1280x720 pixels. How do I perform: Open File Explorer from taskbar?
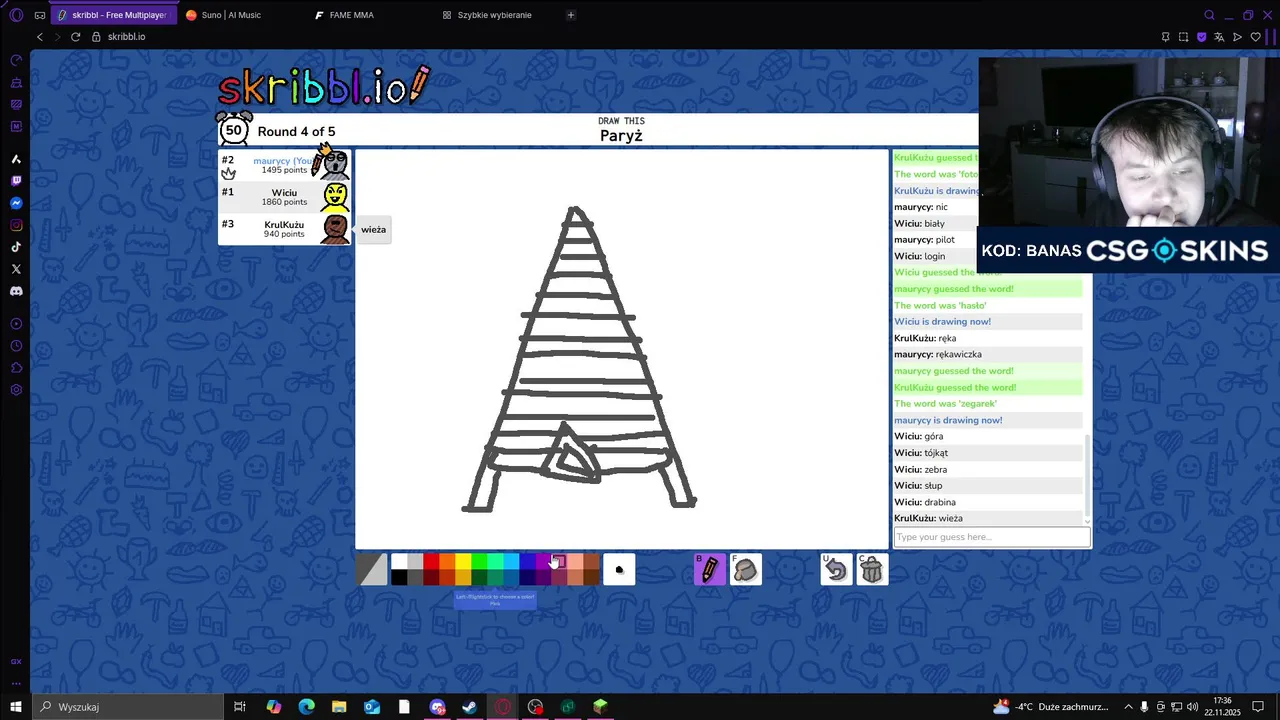[339, 707]
